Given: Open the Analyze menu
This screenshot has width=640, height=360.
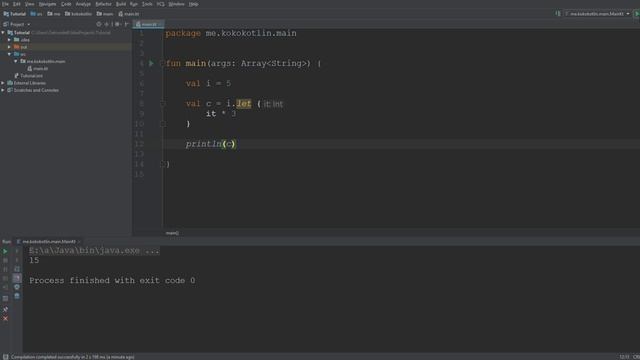Looking at the screenshot, I should point(83,4).
